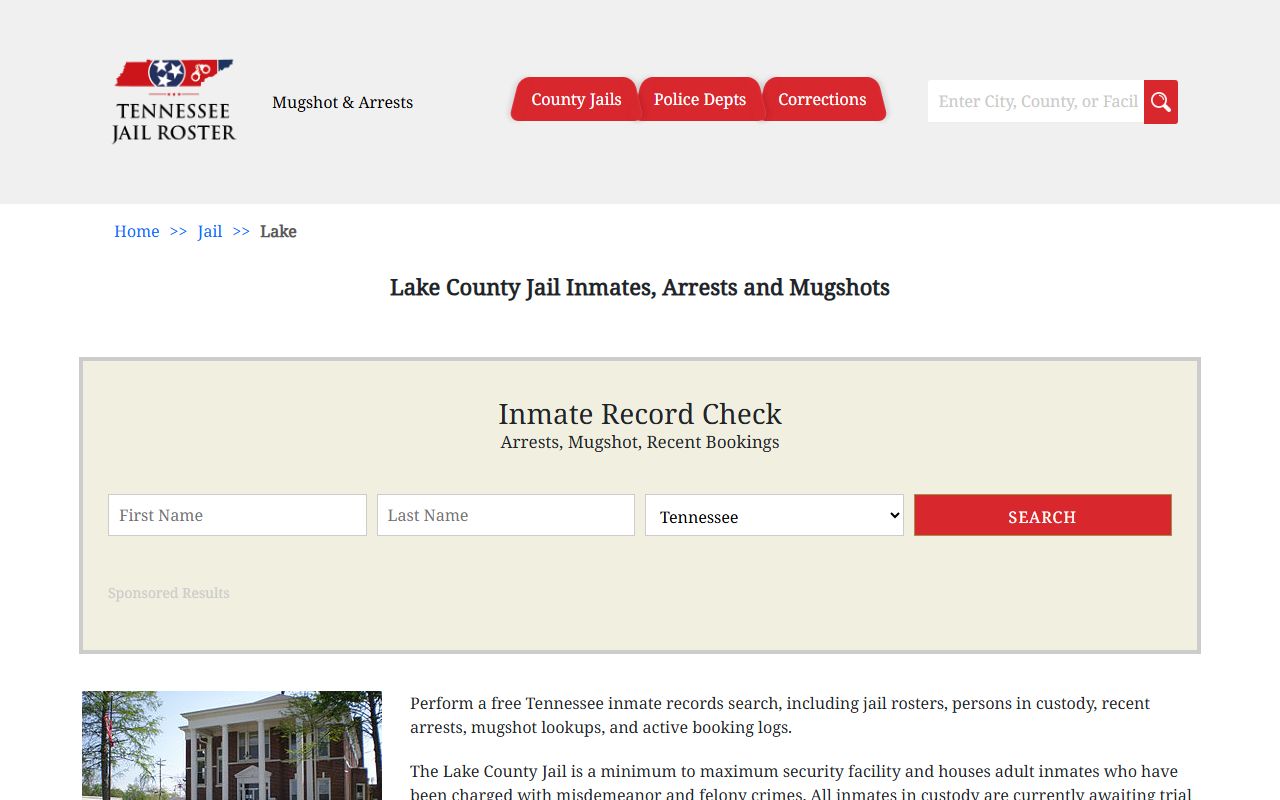Click the Tennessee Jail Roster logo
The width and height of the screenshot is (1280, 800).
pos(174,101)
